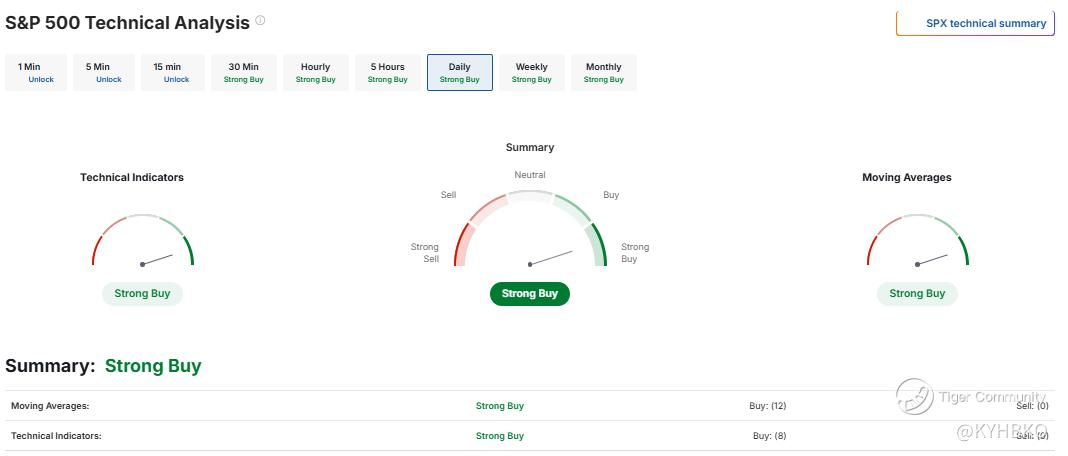The image size is (1068, 456).
Task: Click the Moving Averages gauge dial
Action: [917, 240]
